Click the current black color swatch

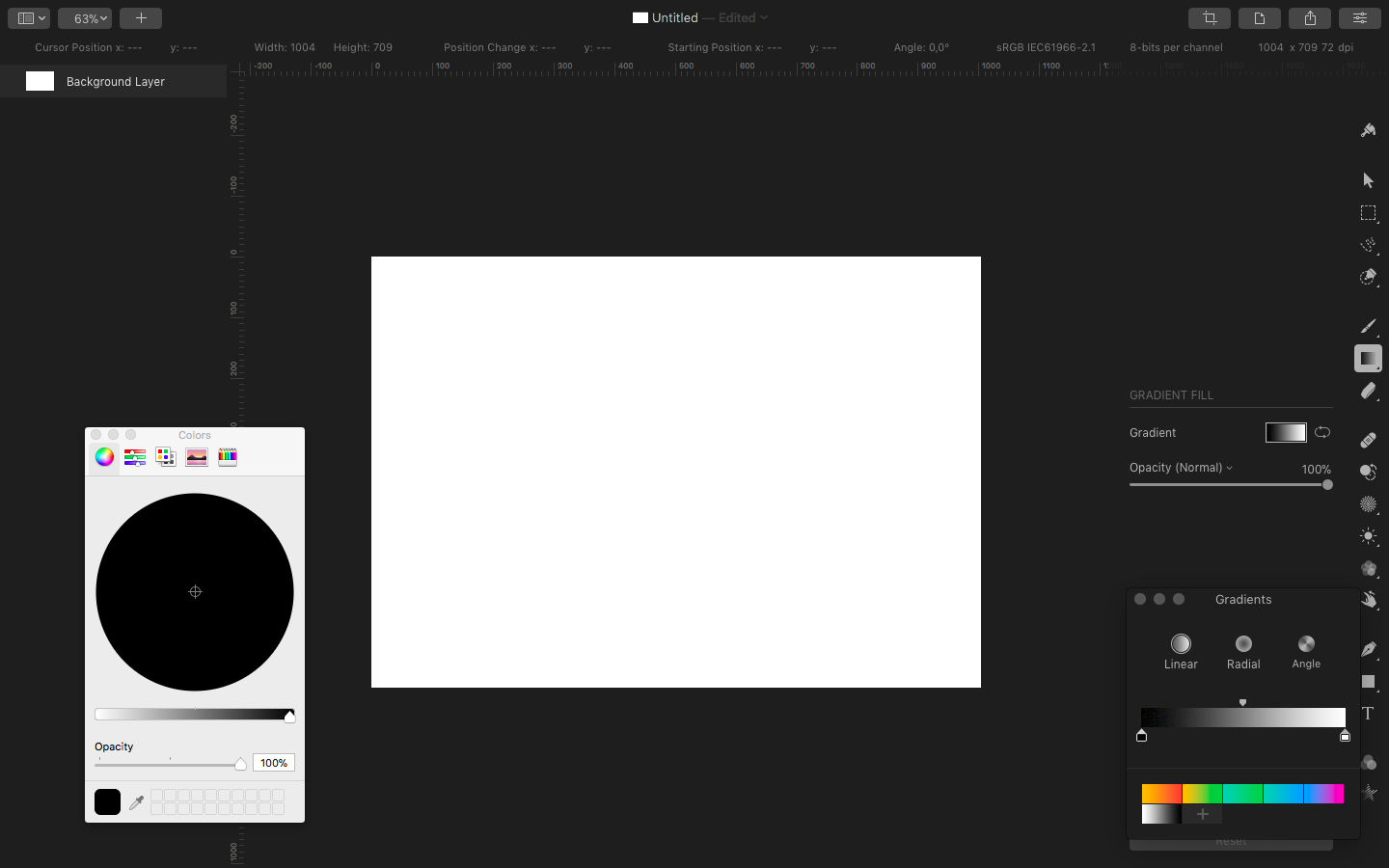click(107, 802)
